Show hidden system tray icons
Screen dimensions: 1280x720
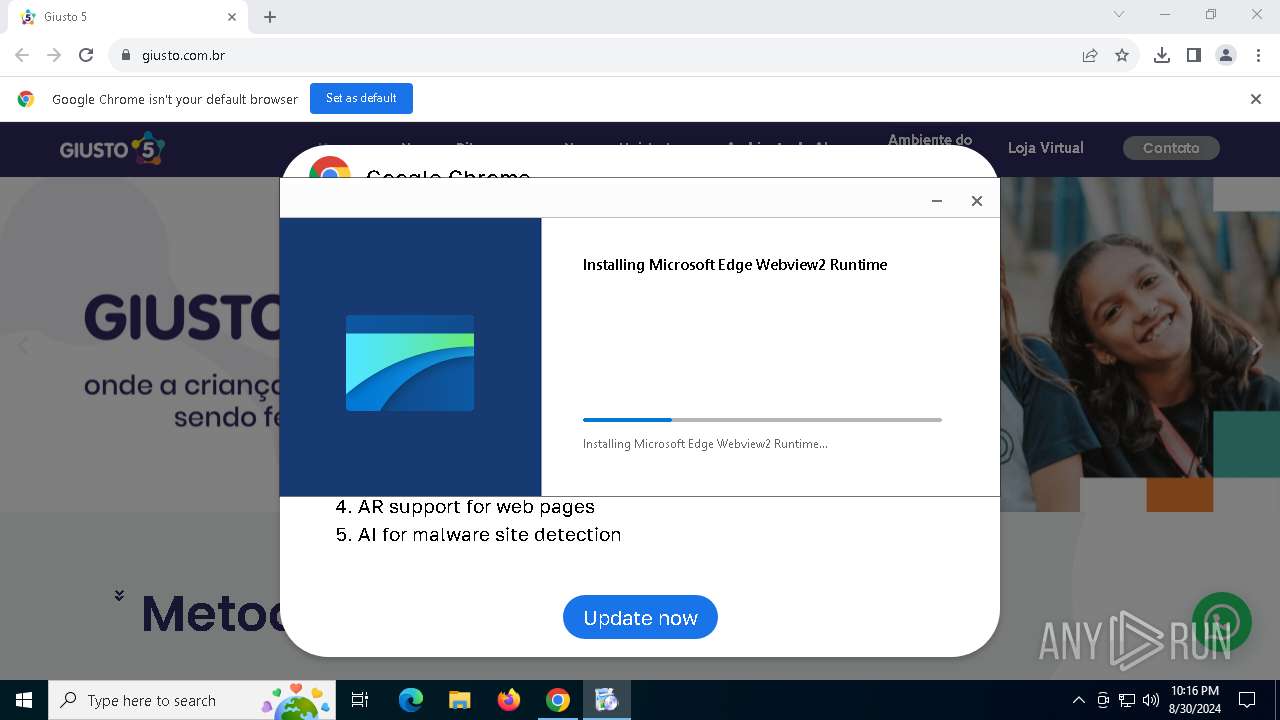tap(1078, 700)
